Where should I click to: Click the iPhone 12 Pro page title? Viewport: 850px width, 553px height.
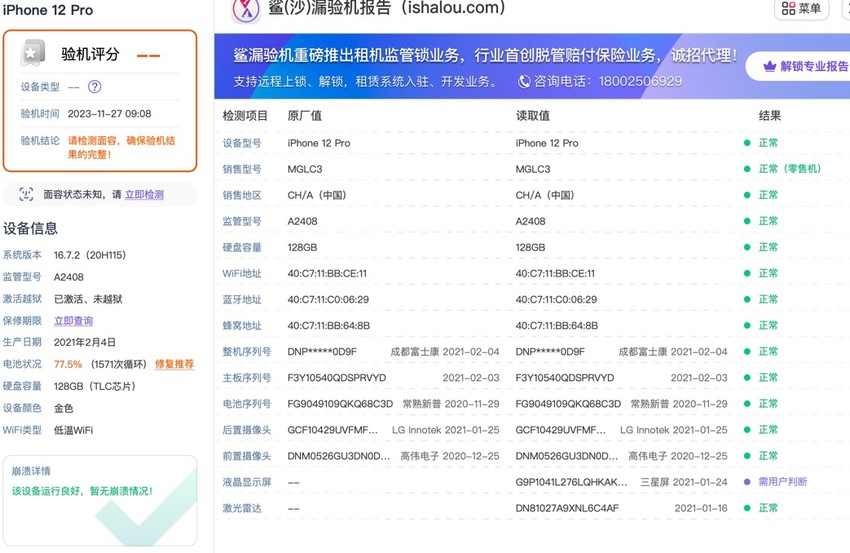(x=48, y=10)
